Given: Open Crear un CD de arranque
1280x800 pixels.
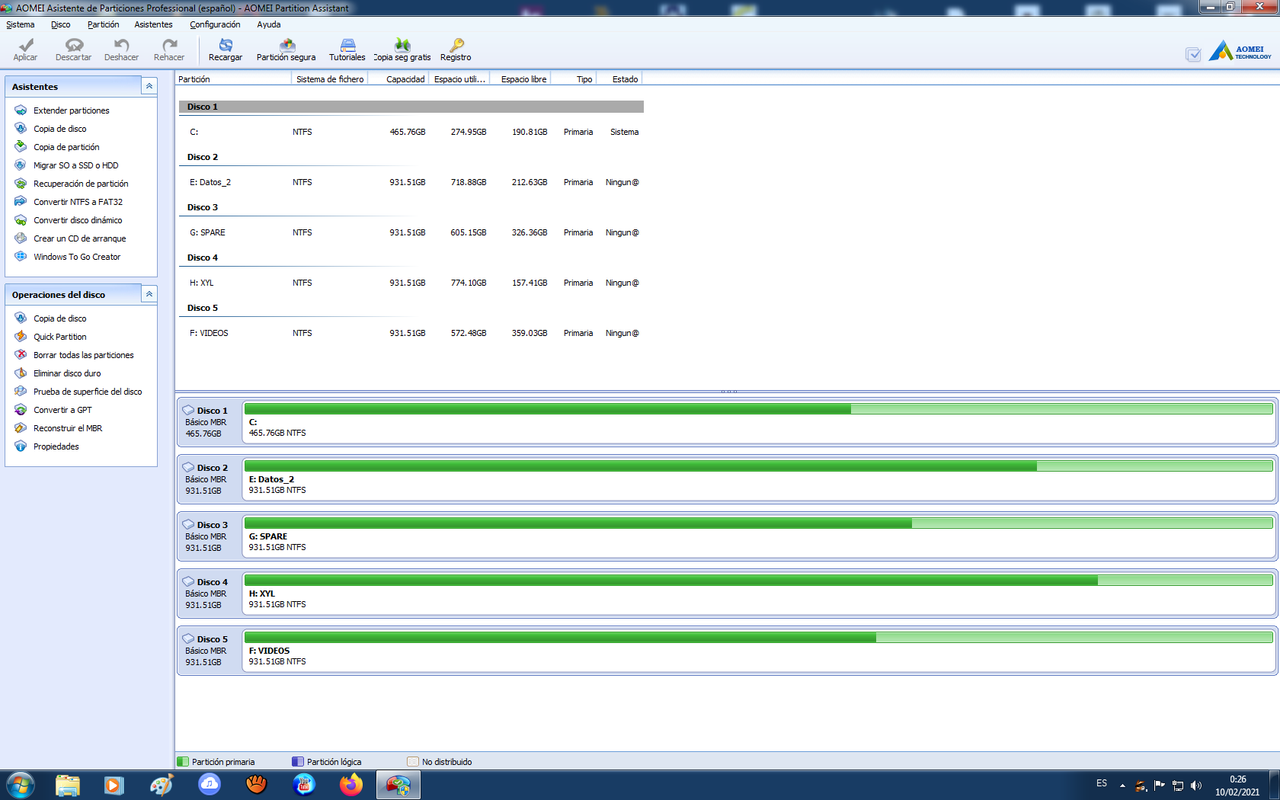Looking at the screenshot, I should [x=80, y=239].
